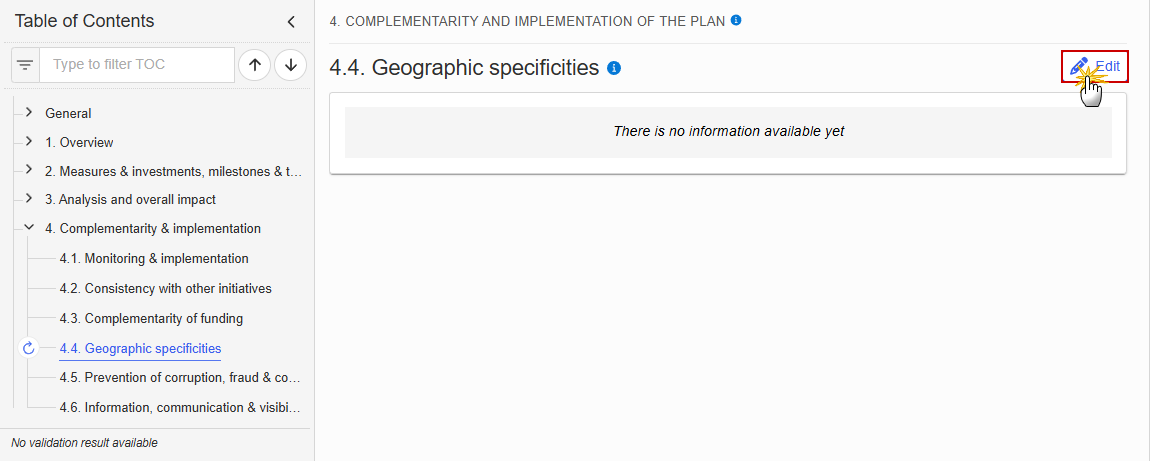Go to next TOC match arrow
Viewport: 1150px width, 461px height.
(290, 65)
